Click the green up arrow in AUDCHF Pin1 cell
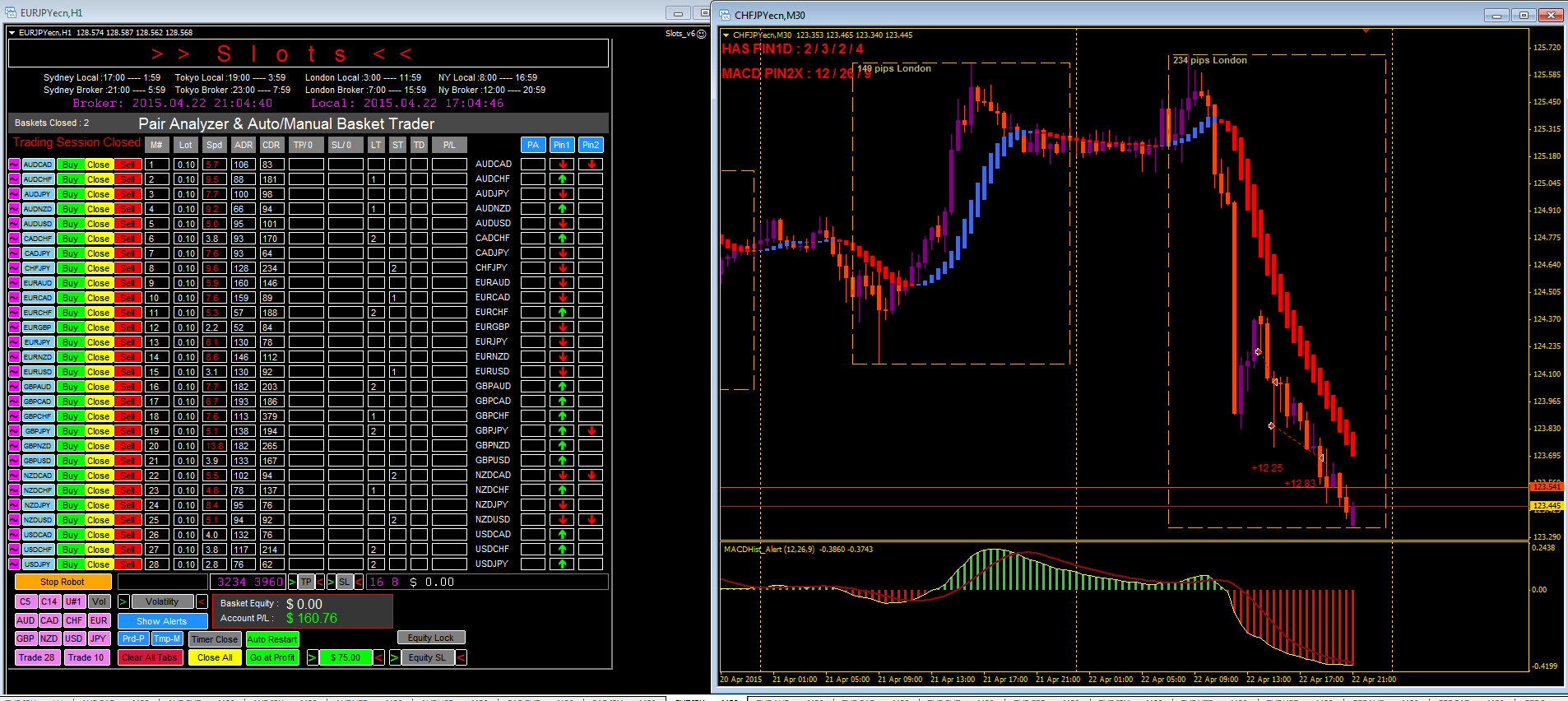 (x=563, y=179)
